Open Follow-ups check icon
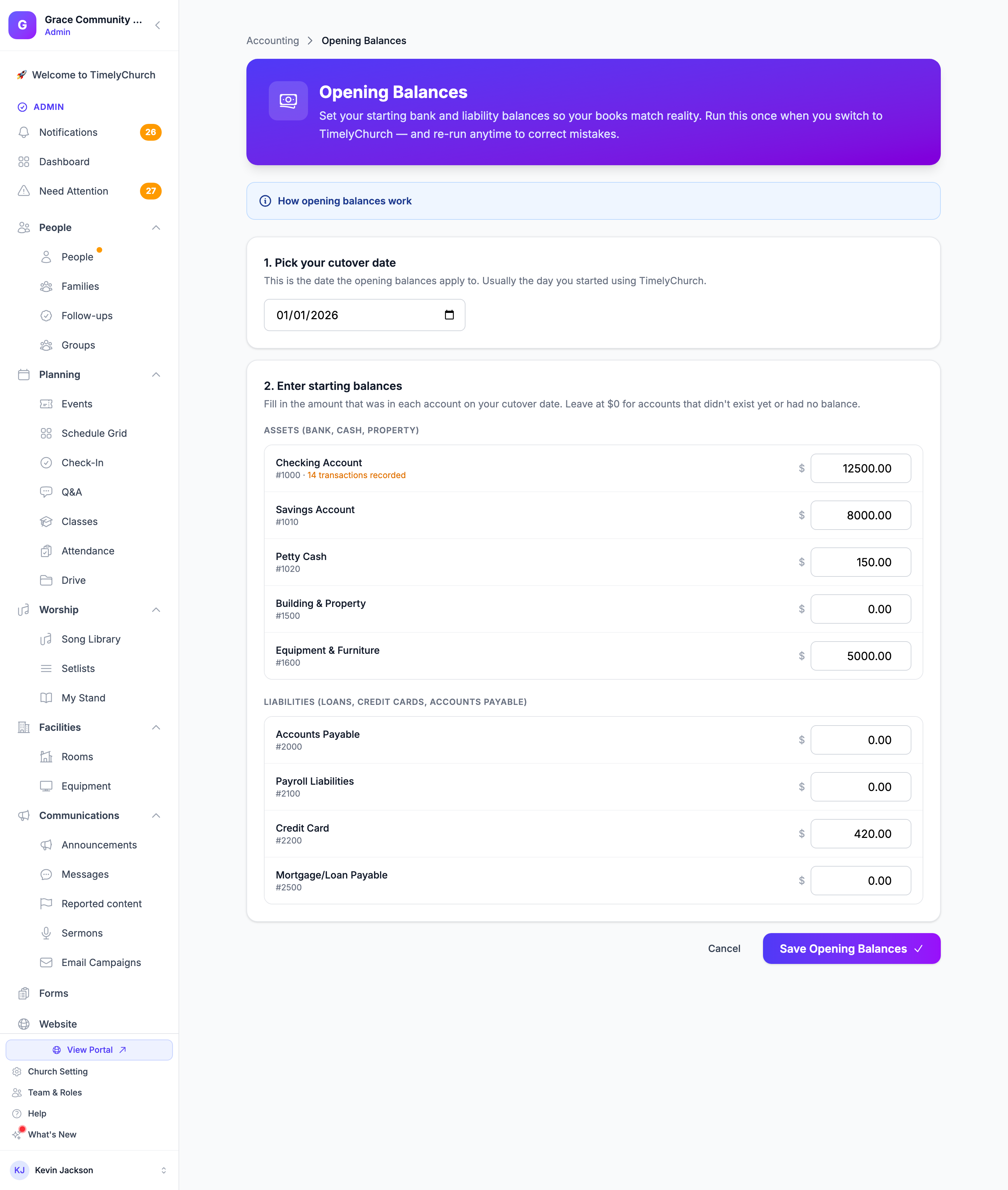This screenshot has width=1008, height=1190. pyautogui.click(x=46, y=315)
